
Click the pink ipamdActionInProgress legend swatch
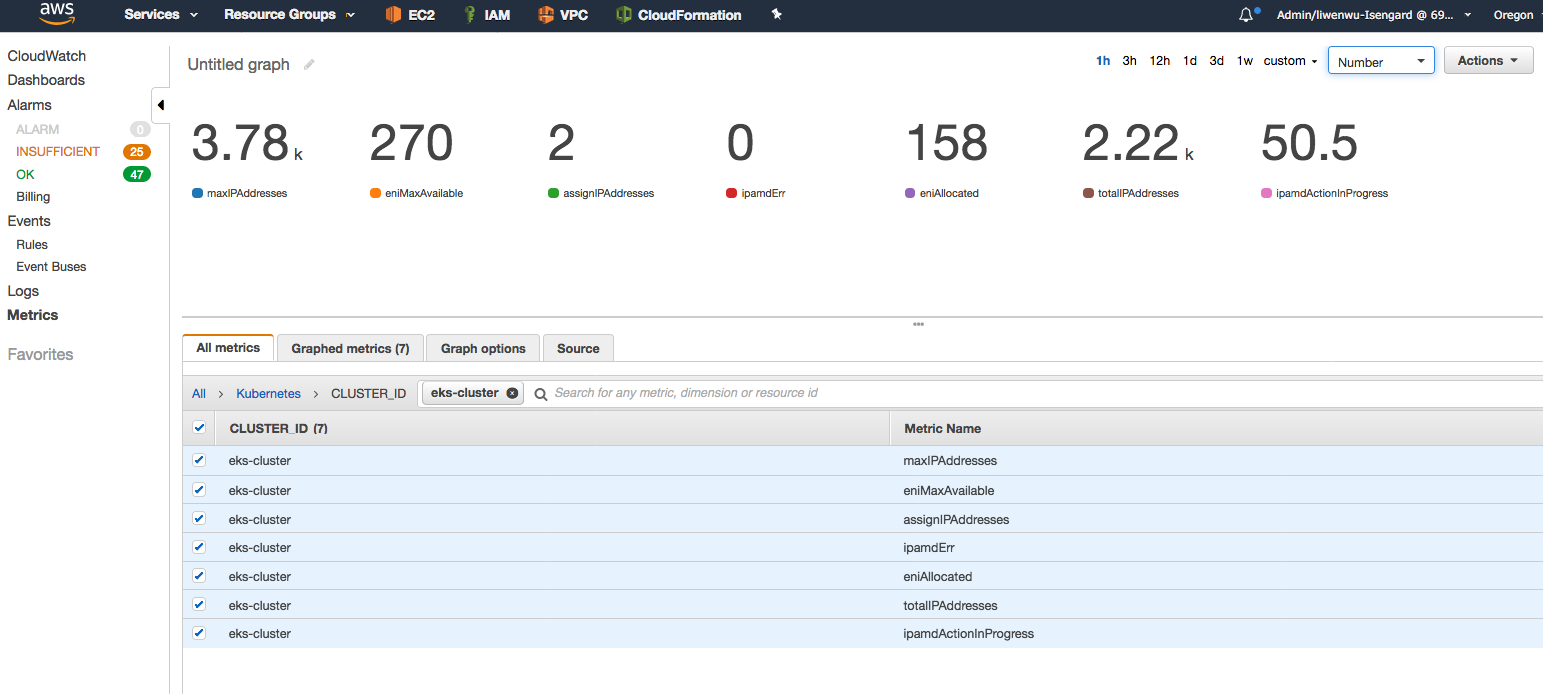[1267, 193]
